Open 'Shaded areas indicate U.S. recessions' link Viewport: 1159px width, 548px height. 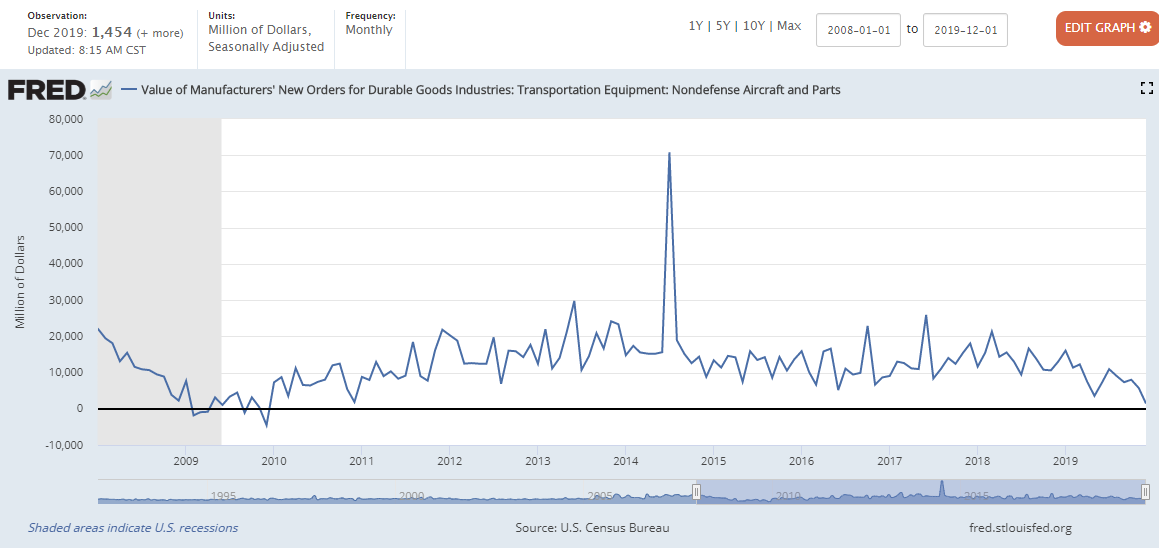click(x=133, y=528)
